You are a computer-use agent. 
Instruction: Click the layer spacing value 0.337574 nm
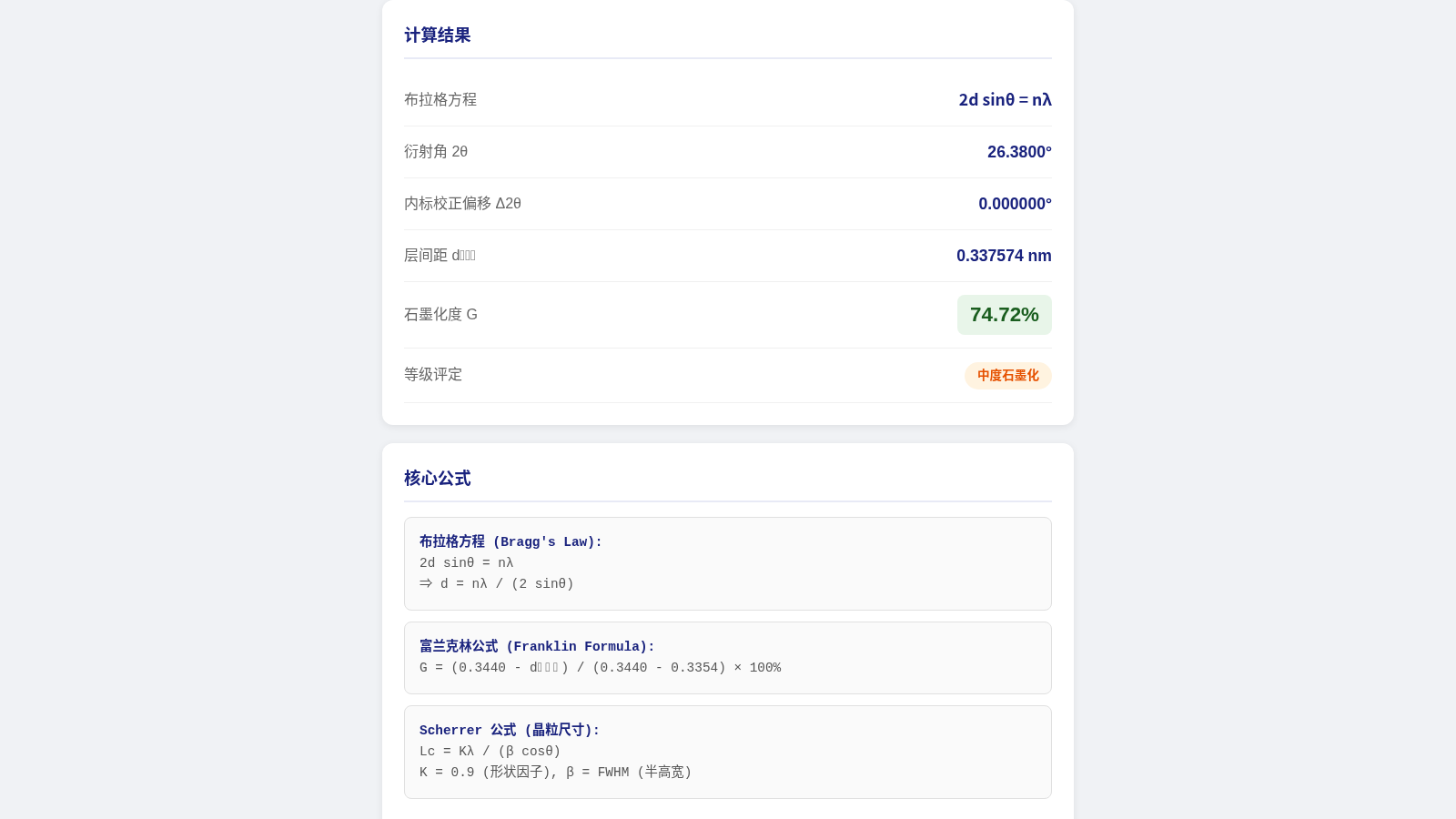(1004, 256)
